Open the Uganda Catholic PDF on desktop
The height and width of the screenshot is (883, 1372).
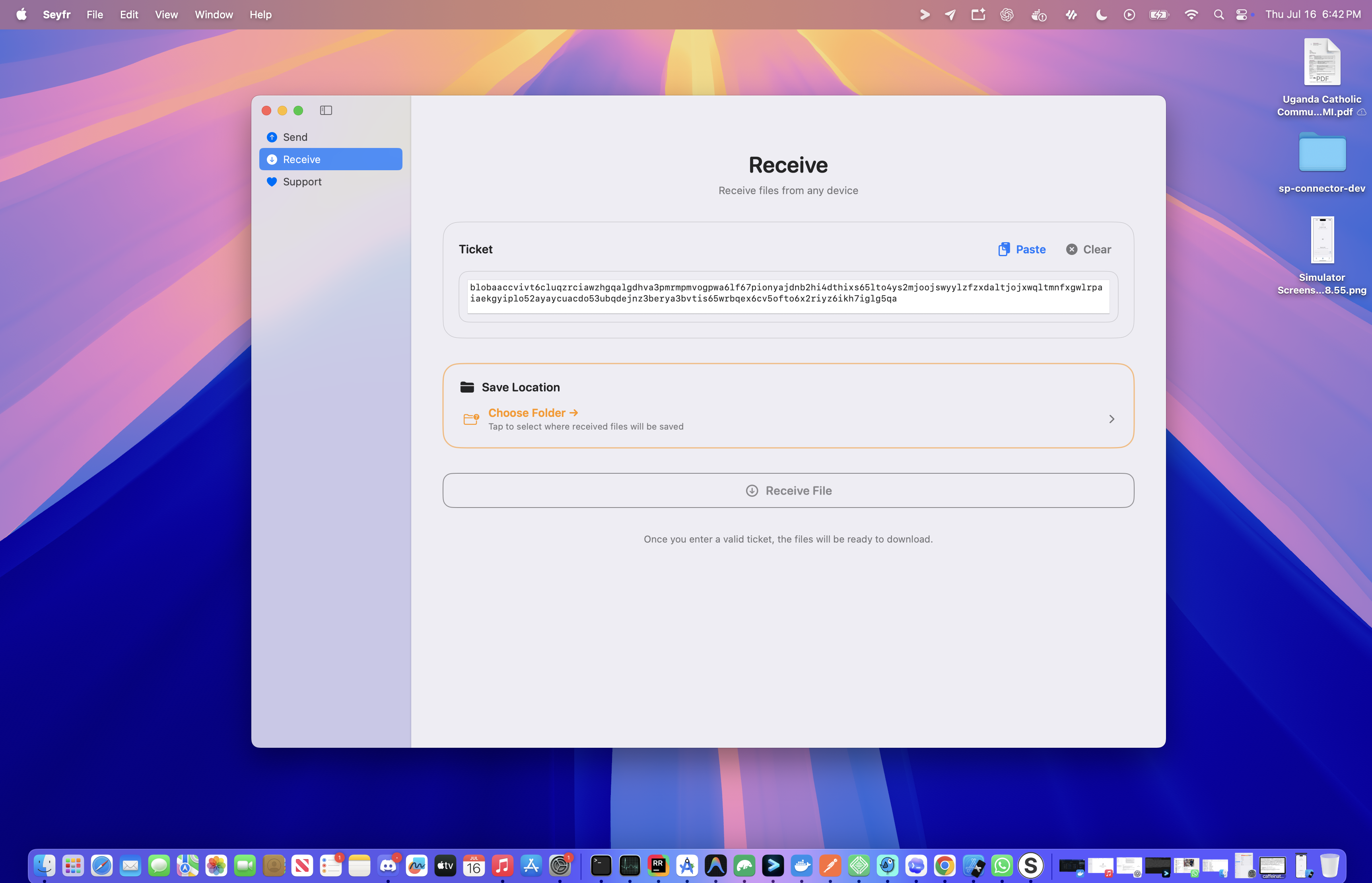[1321, 78]
